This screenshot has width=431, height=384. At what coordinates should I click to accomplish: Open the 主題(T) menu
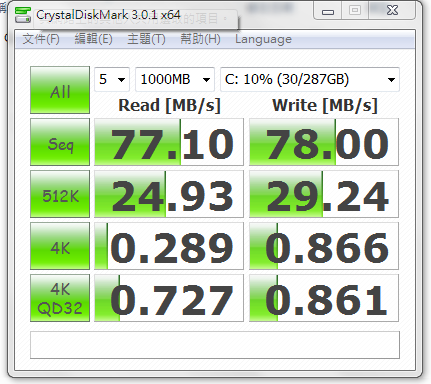tap(146, 39)
